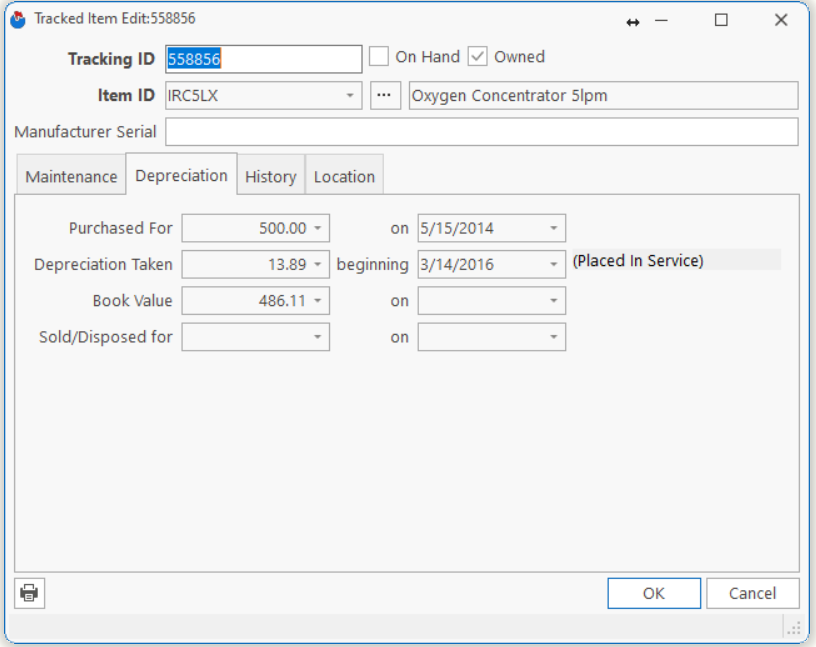The width and height of the screenshot is (816, 647).
Task: Maximize the Tracked Item Edit window
Action: [x=721, y=20]
